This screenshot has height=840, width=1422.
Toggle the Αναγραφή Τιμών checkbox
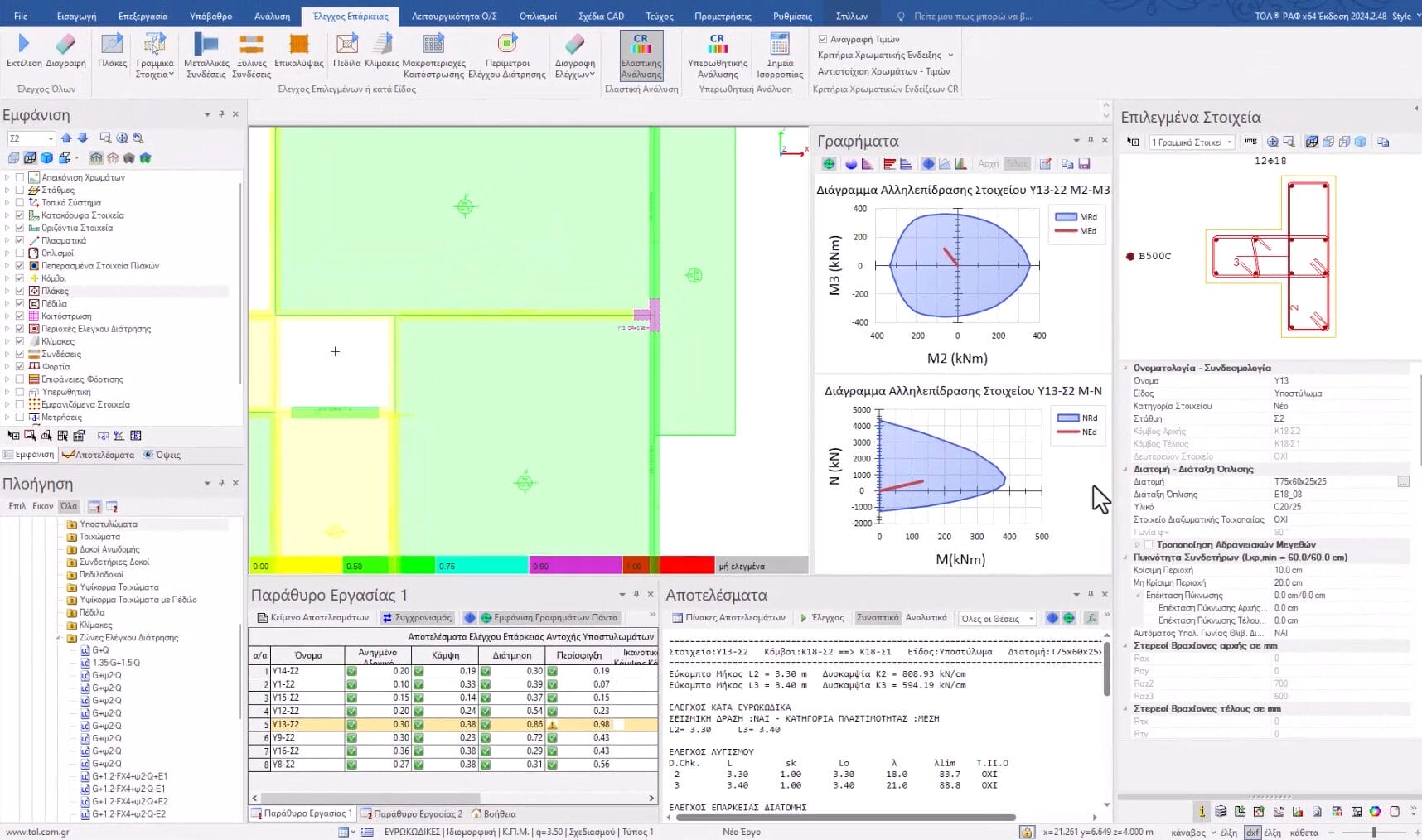tap(823, 39)
